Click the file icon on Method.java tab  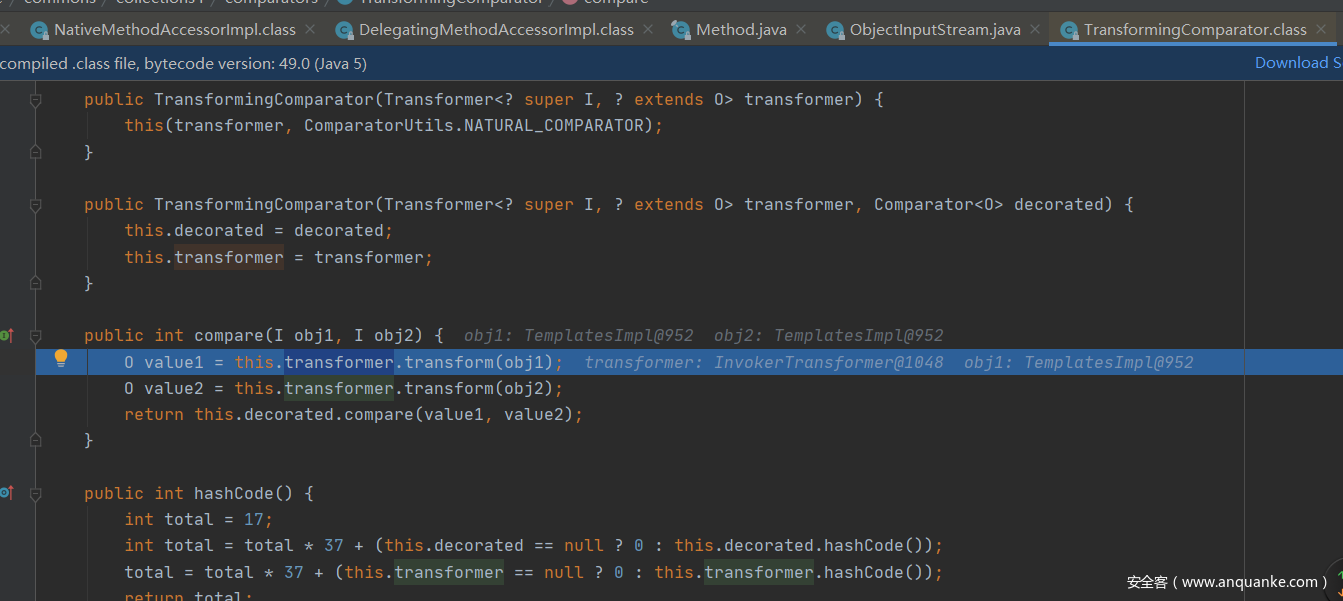click(x=682, y=30)
